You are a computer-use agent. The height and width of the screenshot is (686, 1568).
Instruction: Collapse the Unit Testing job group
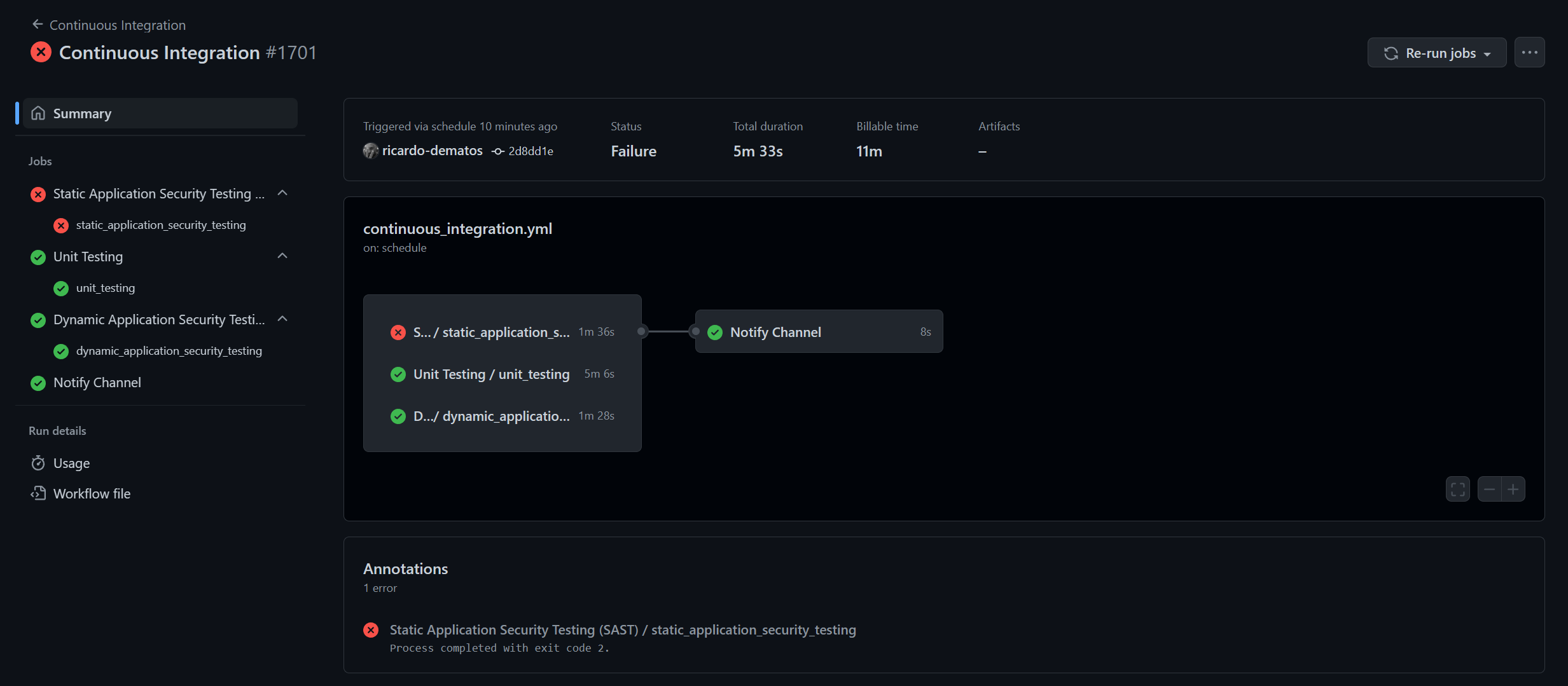click(282, 255)
